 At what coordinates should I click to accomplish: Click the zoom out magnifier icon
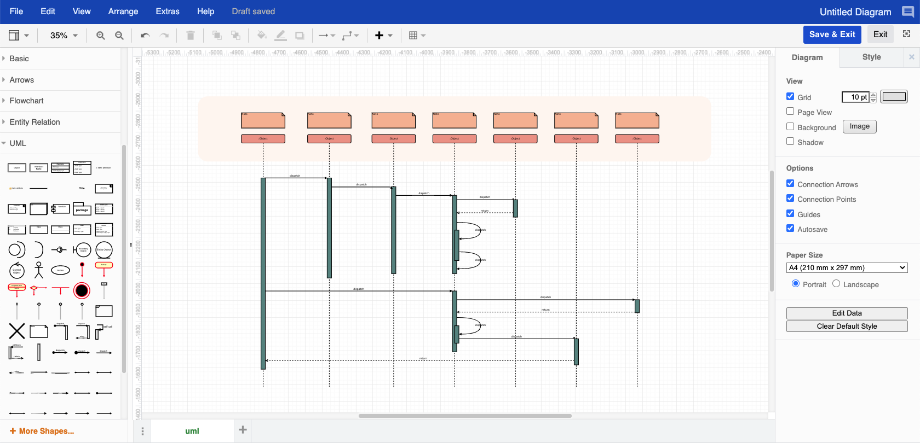(119, 35)
